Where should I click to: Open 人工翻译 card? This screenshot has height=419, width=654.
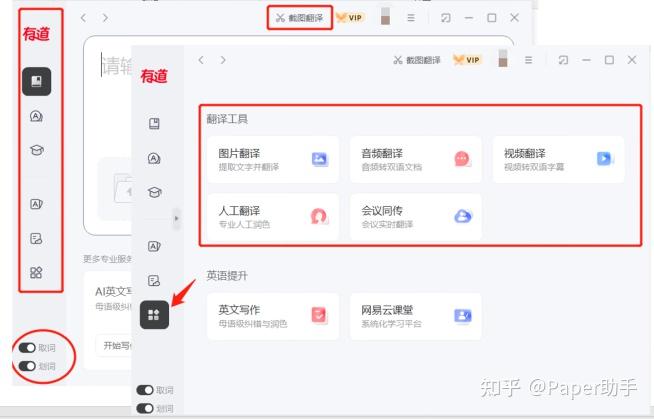[273, 217]
